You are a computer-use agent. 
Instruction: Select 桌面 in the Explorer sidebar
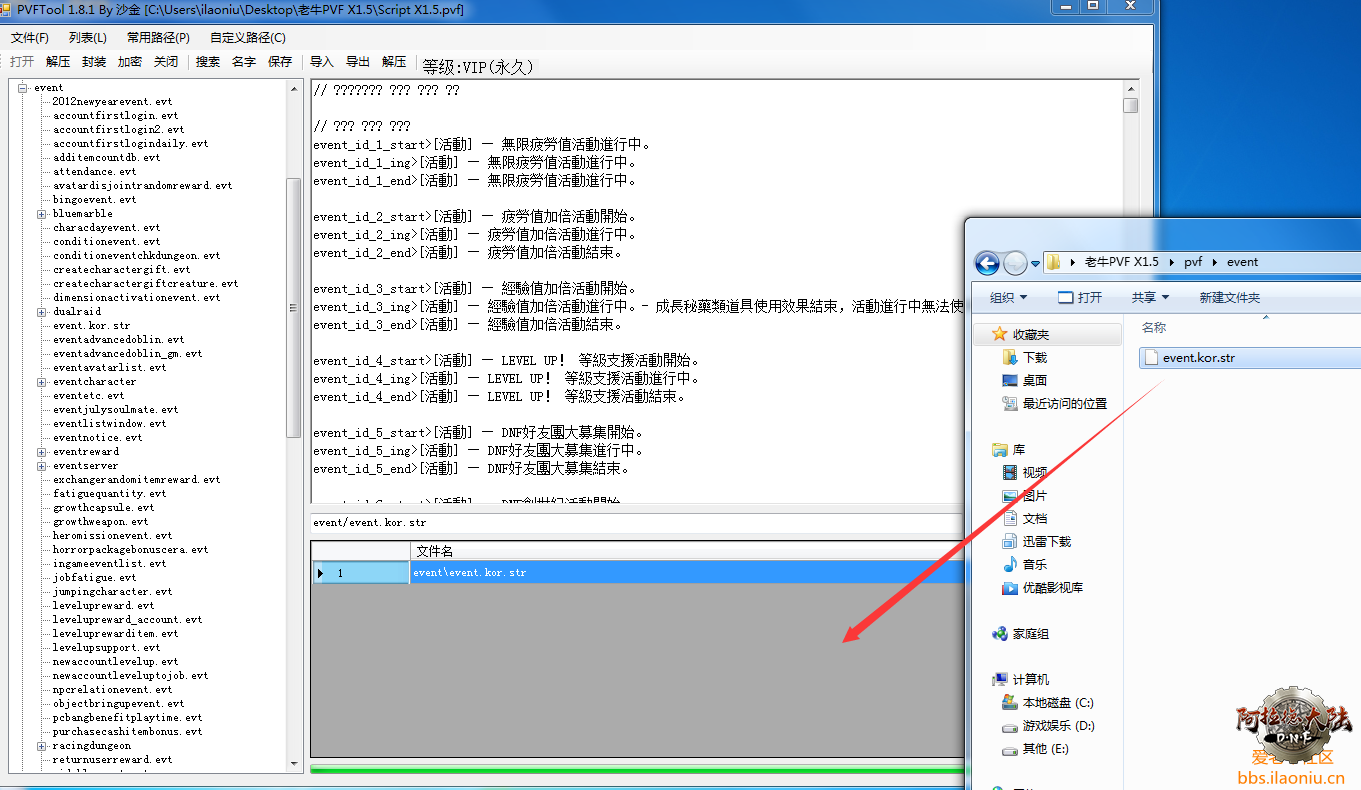[1034, 380]
